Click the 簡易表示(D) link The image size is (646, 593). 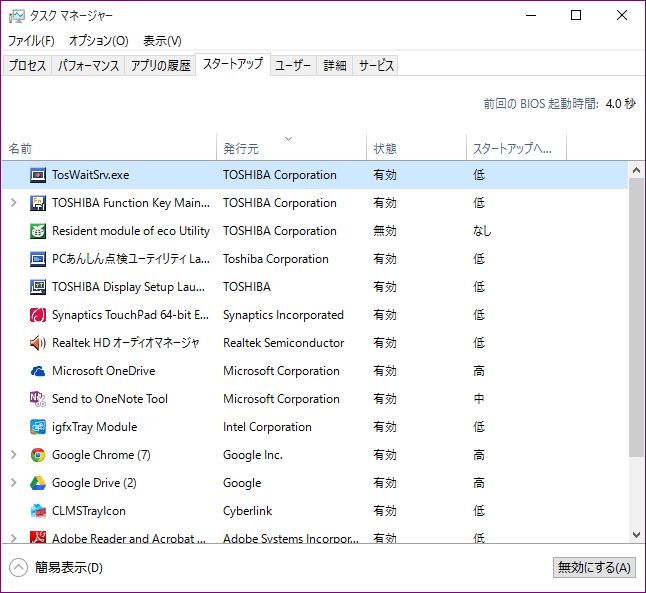tap(68, 568)
